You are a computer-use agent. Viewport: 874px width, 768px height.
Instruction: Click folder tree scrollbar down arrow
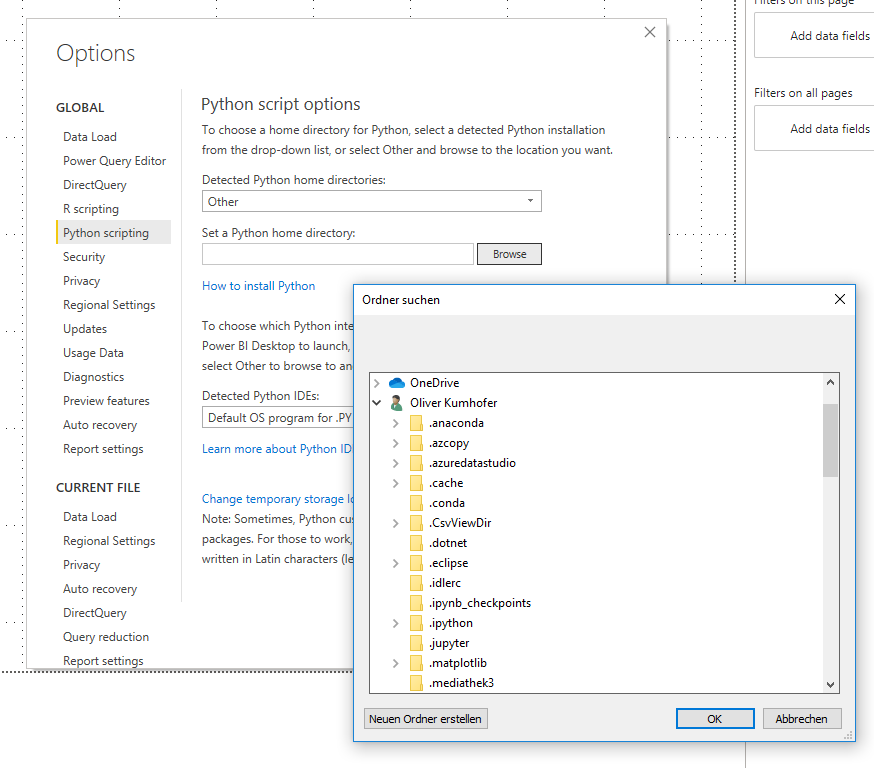pos(830,684)
